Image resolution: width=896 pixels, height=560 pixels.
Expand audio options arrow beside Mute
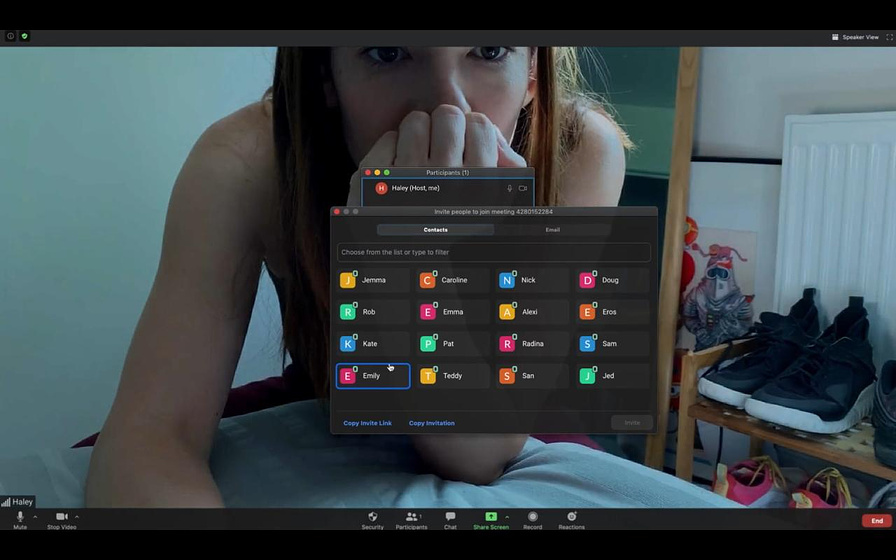point(36,517)
